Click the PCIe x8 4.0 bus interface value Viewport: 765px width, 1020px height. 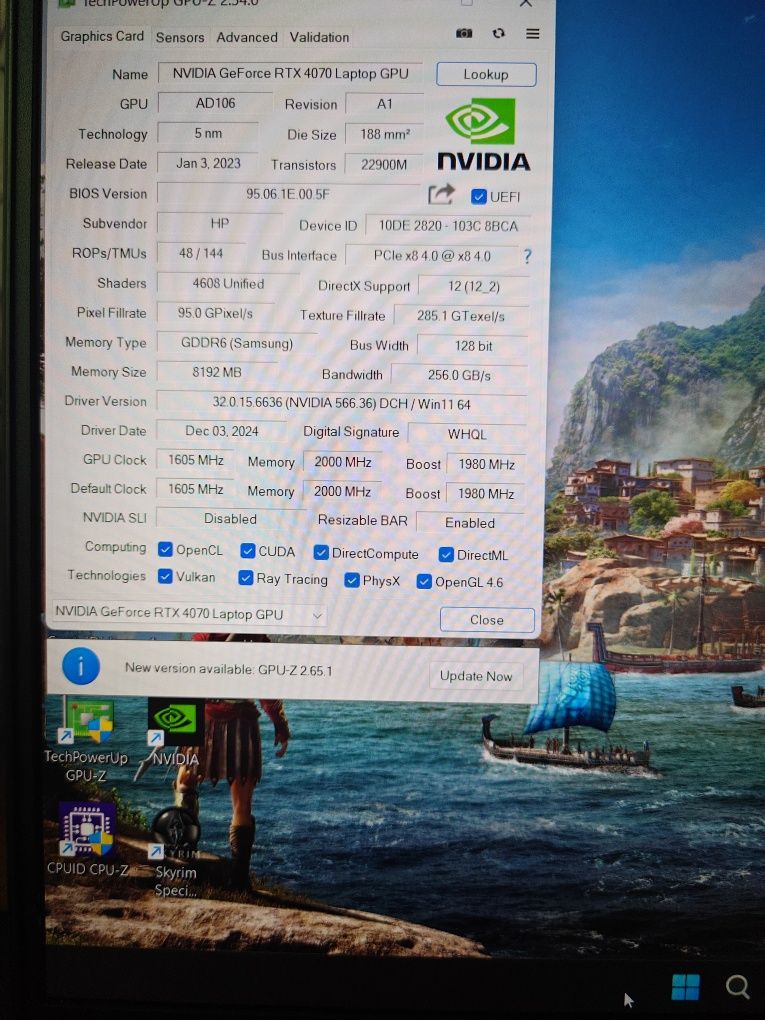432,256
